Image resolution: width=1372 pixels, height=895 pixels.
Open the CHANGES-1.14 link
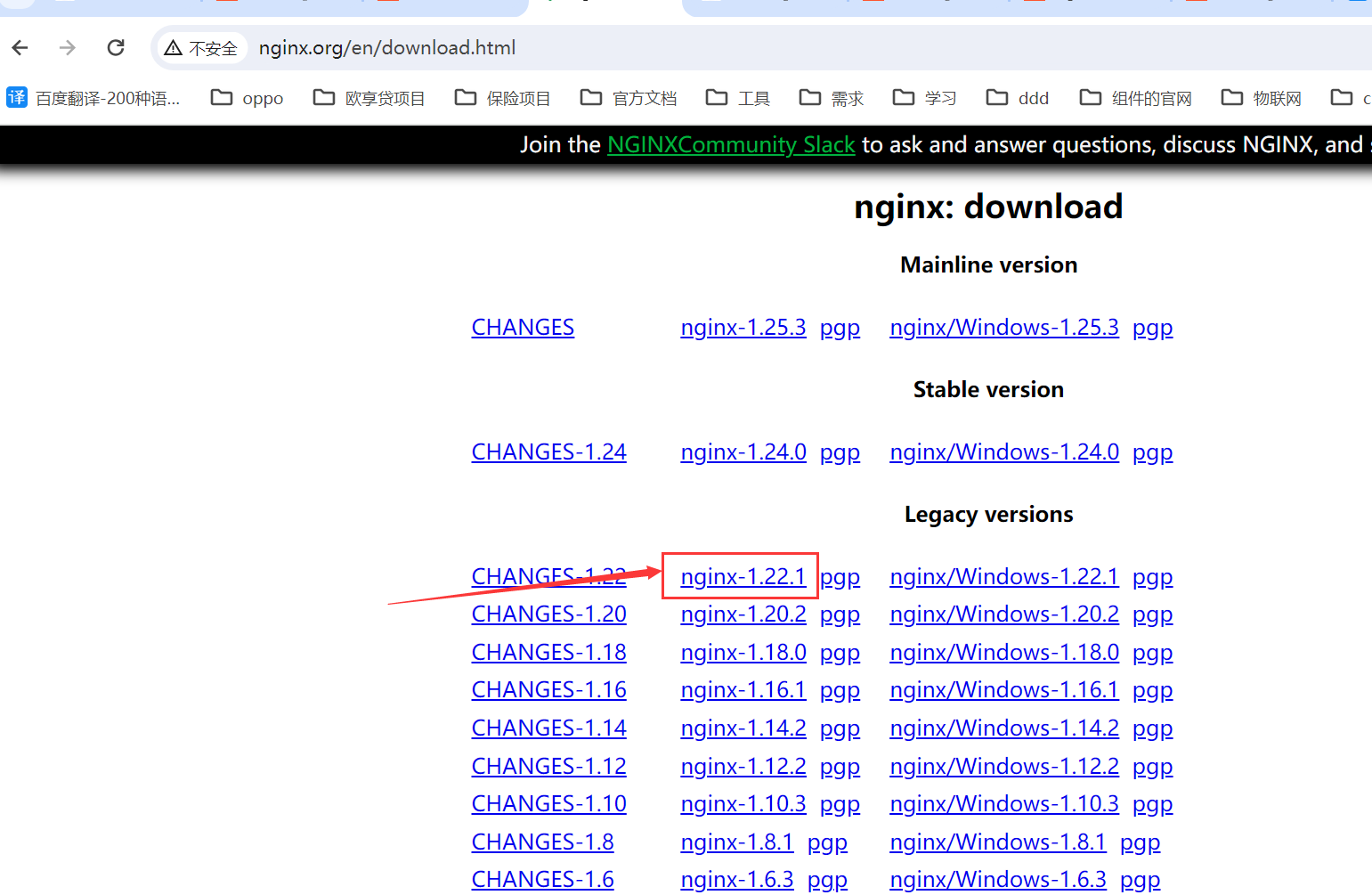click(549, 728)
